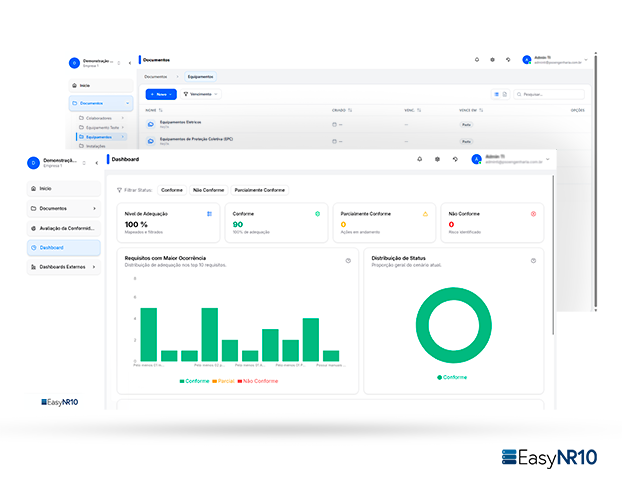
Task: Click the green Conforme legend swatch under bar chart
Action: [182, 381]
